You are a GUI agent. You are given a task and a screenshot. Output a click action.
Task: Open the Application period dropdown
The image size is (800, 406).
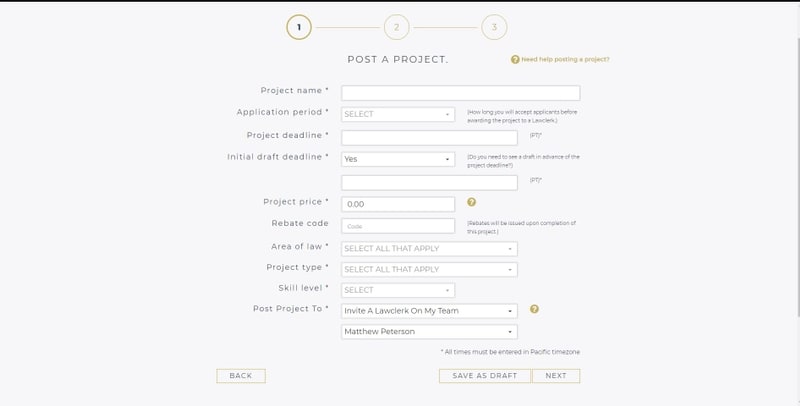[398, 114]
